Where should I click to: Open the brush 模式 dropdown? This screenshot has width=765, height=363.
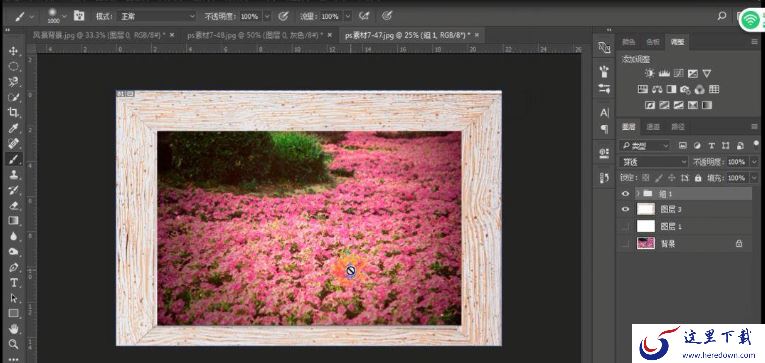click(x=157, y=16)
